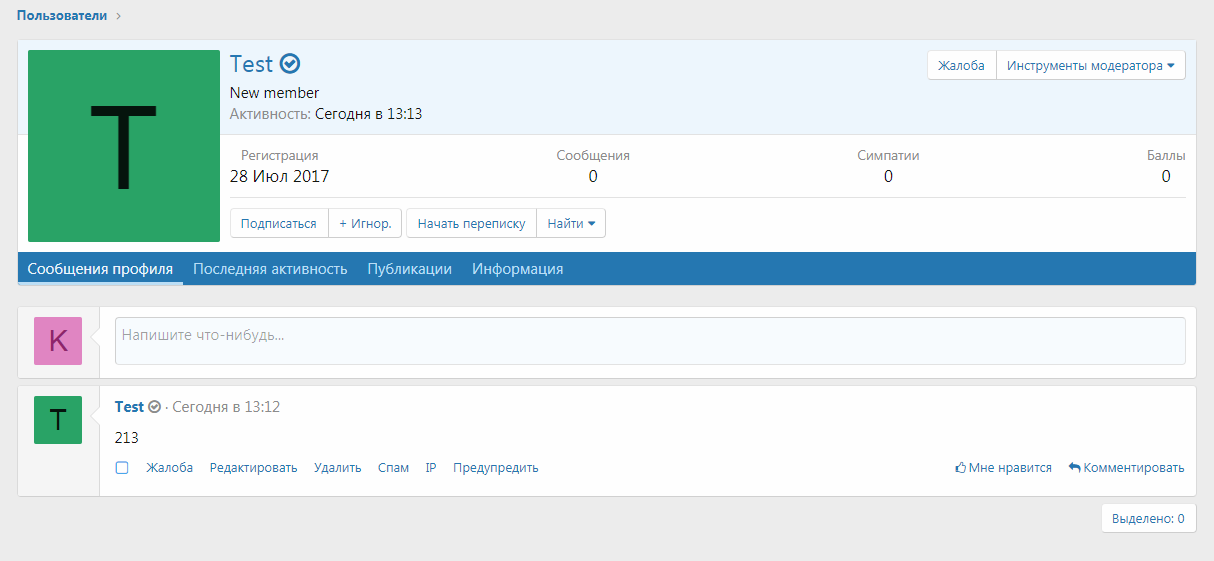1214x561 pixels.
Task: Click the large green T profile avatar
Action: tap(124, 146)
